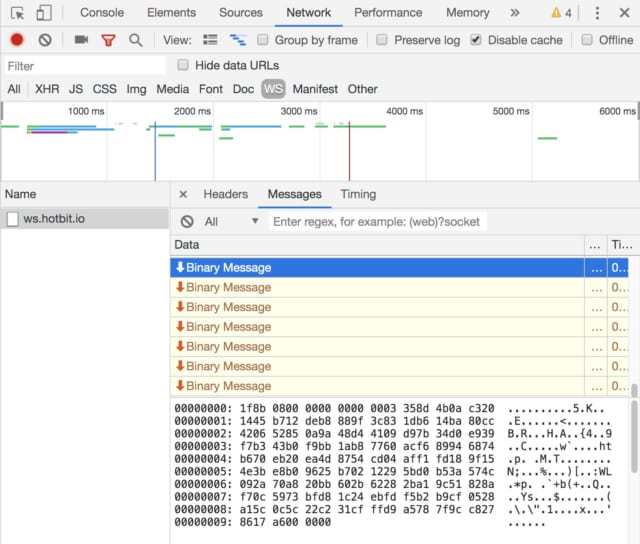Click the 3000 ms timeline tick label
The height and width of the screenshot is (544, 640).
coord(299,111)
